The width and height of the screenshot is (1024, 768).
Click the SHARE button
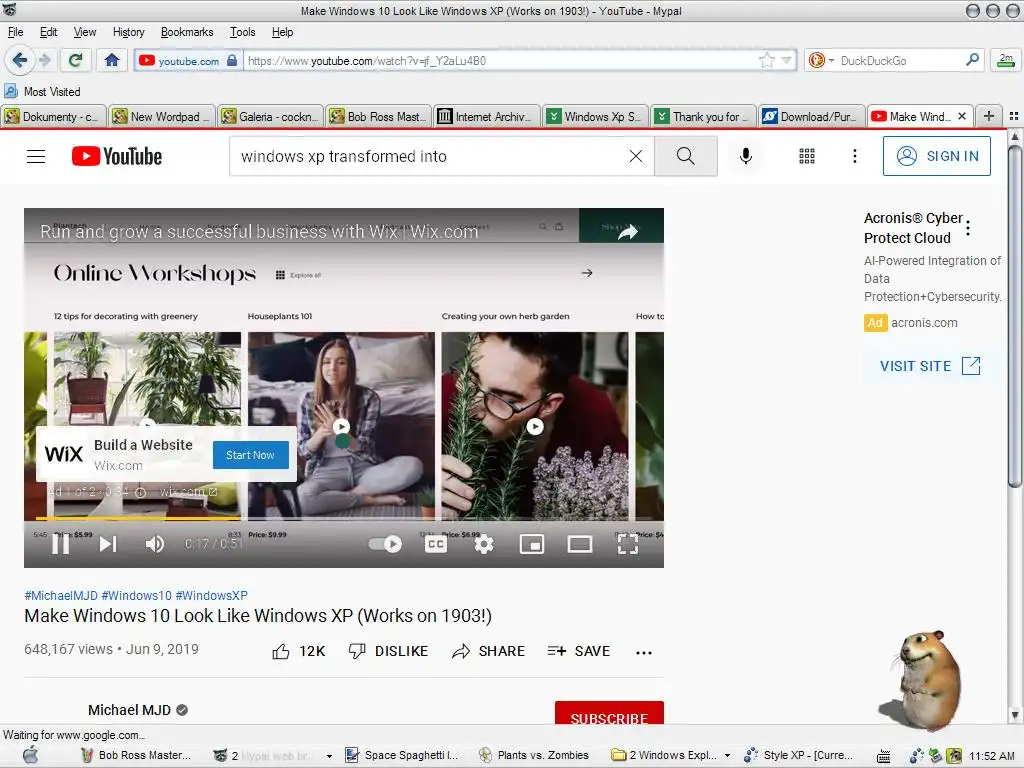pyautogui.click(x=488, y=651)
